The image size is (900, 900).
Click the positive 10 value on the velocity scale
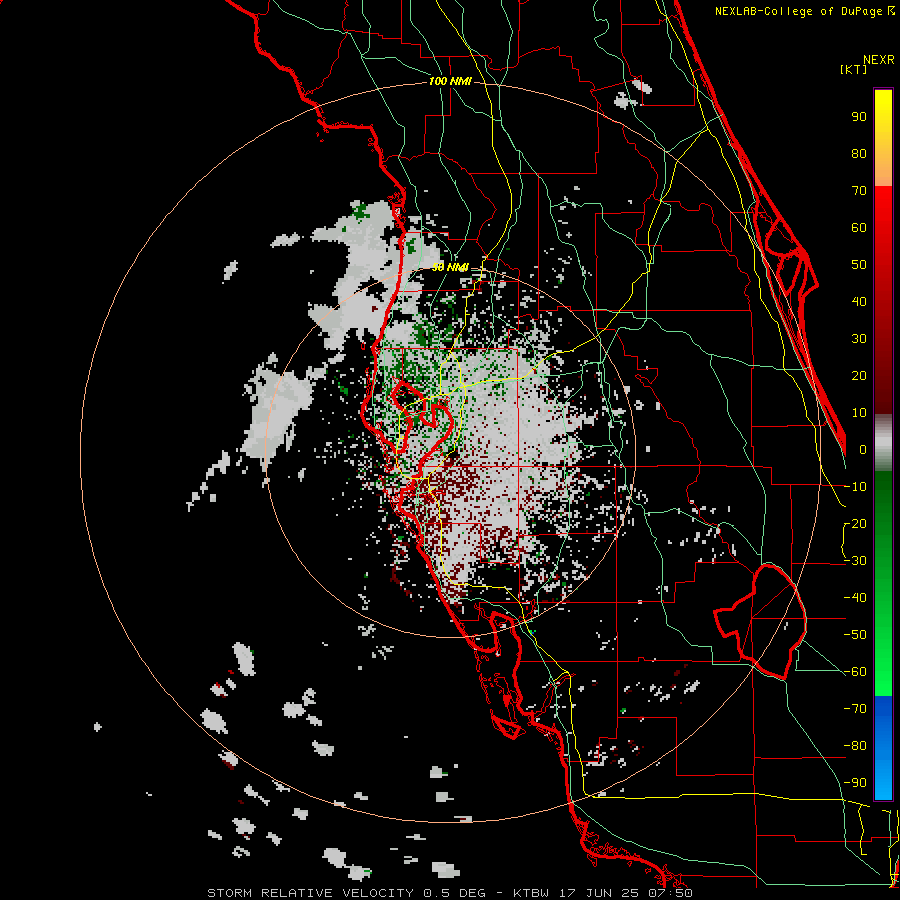point(859,413)
